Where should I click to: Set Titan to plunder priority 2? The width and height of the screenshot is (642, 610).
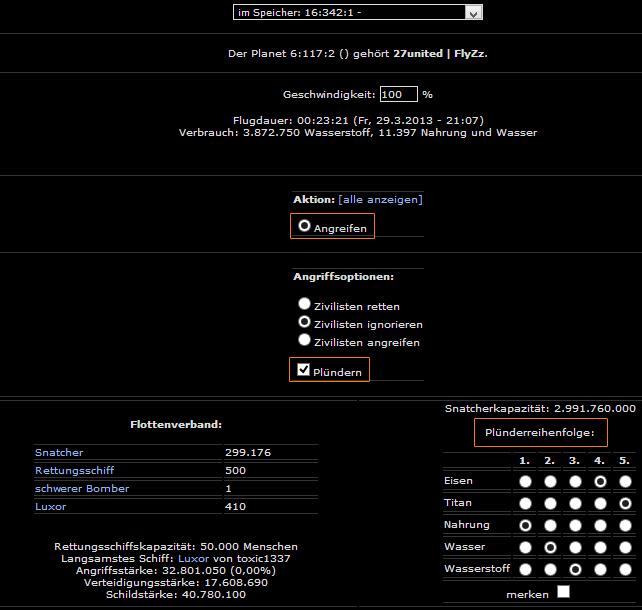pos(549,503)
